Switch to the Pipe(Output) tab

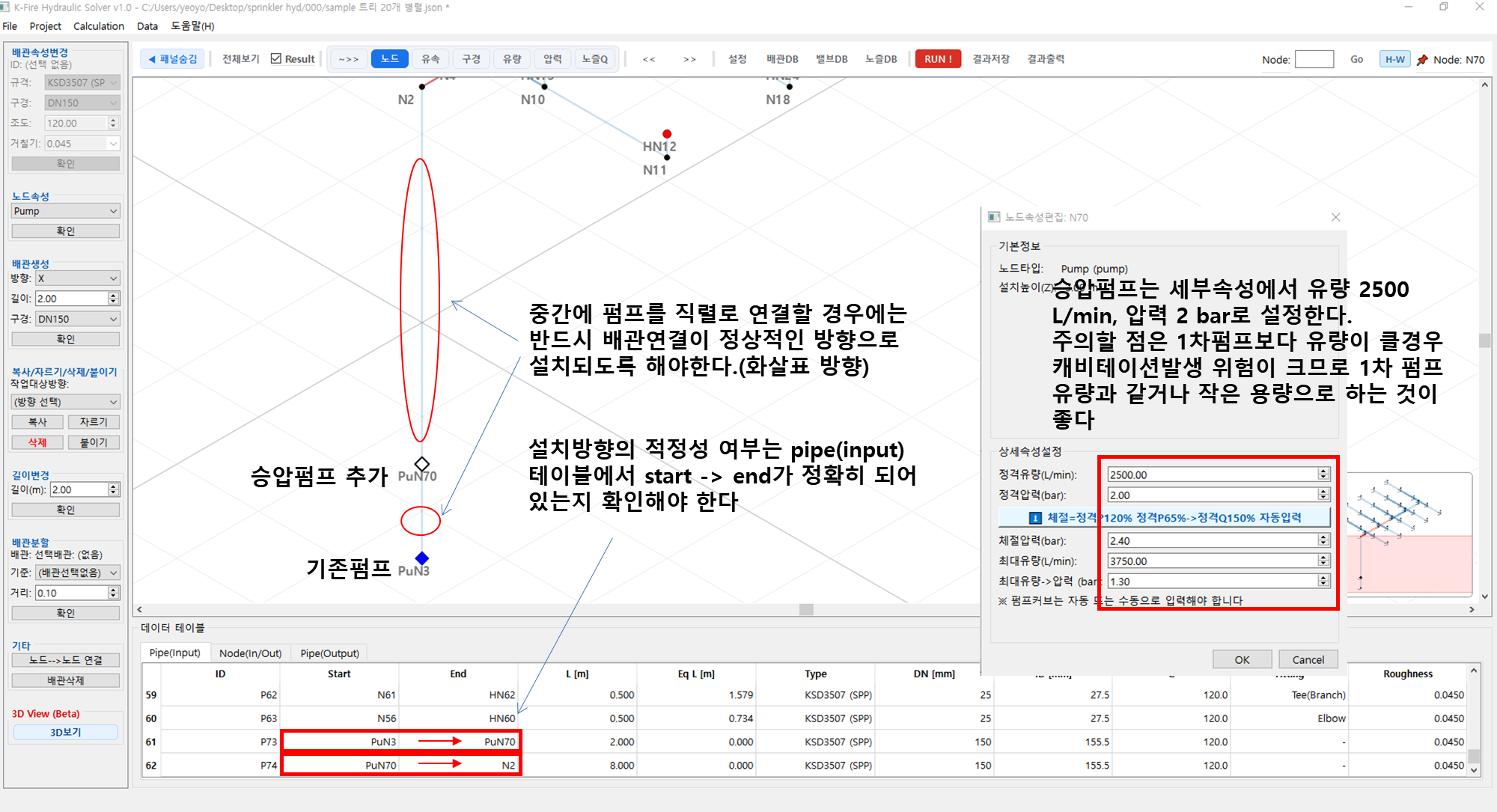329,653
